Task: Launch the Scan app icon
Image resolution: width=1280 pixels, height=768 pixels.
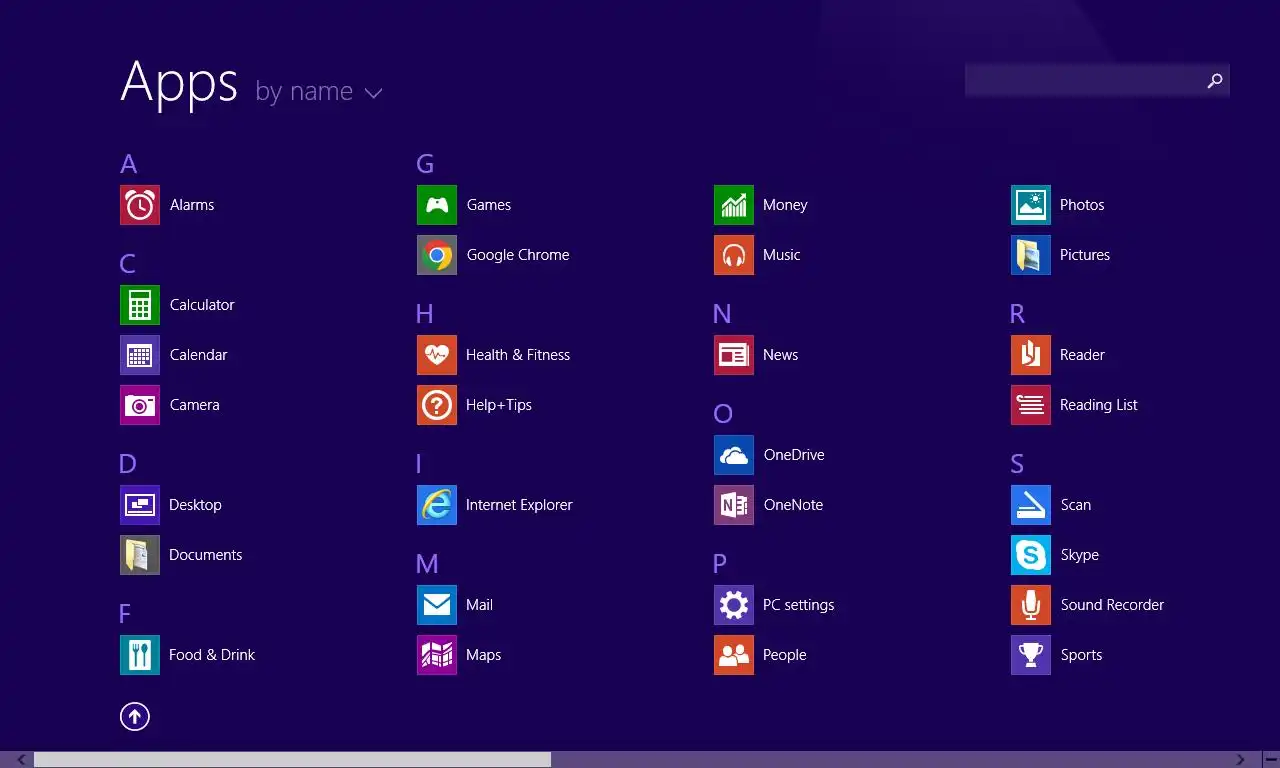Action: coord(1031,505)
